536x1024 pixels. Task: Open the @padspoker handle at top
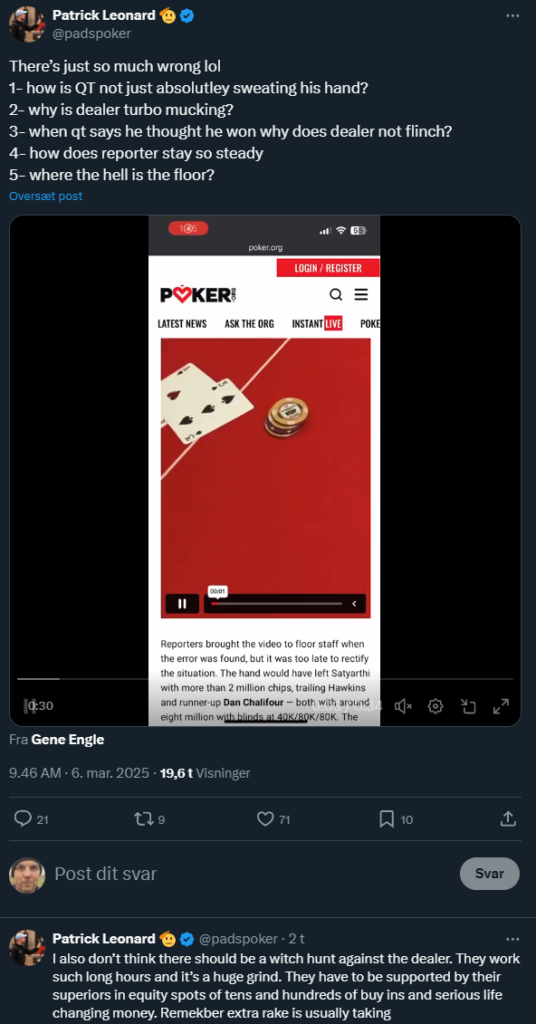tap(91, 33)
